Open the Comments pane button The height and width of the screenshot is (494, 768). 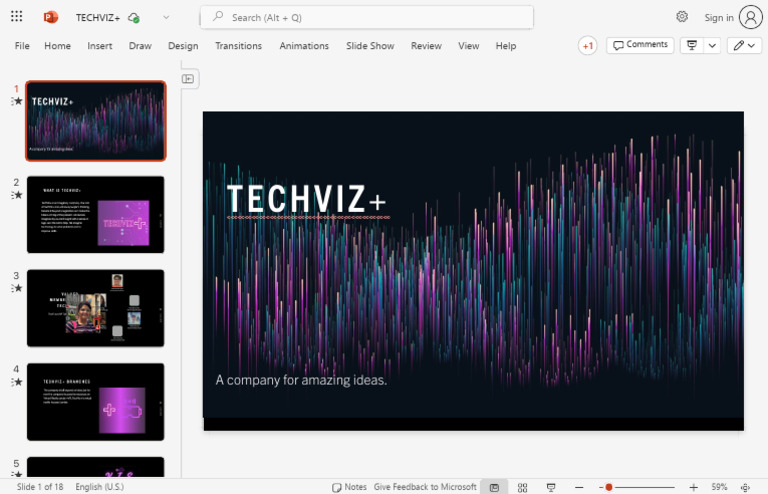pyautogui.click(x=640, y=45)
